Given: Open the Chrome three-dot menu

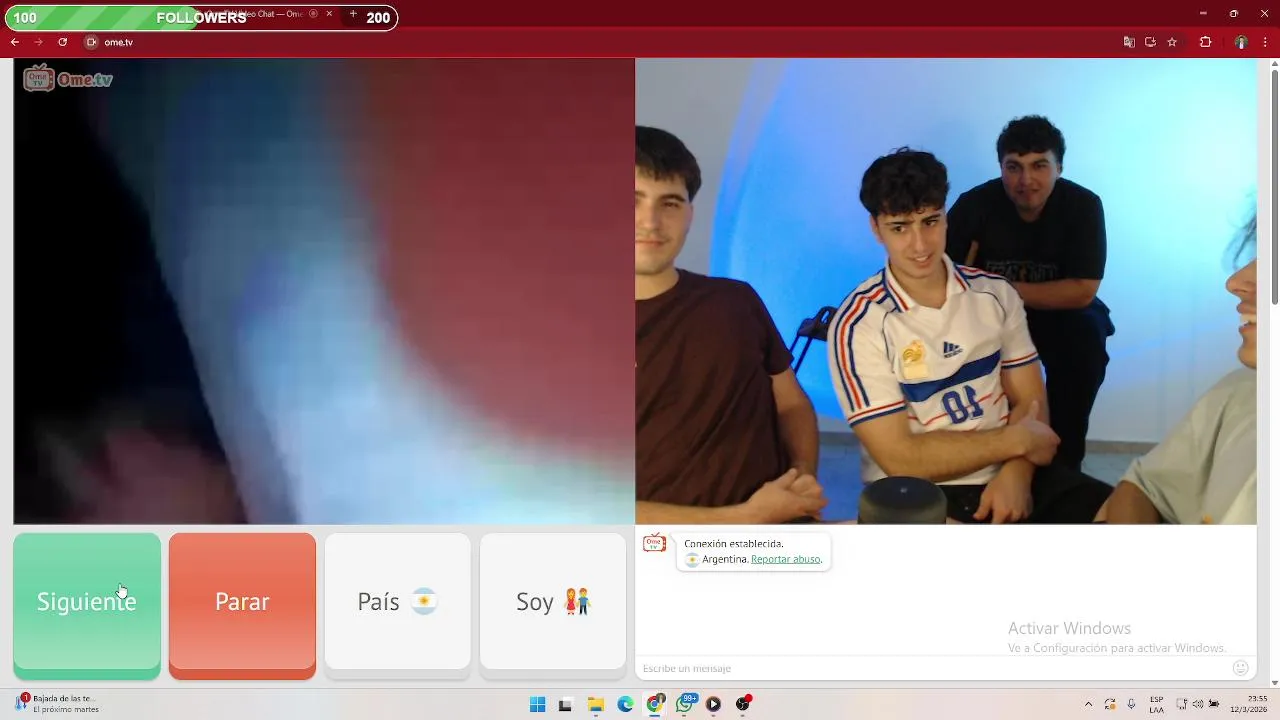Looking at the screenshot, I should (x=1265, y=42).
